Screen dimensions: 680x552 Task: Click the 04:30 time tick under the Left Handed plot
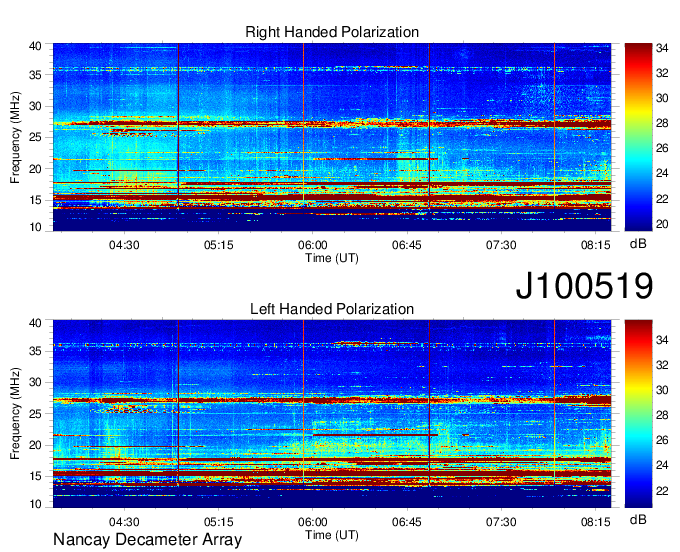click(x=124, y=522)
